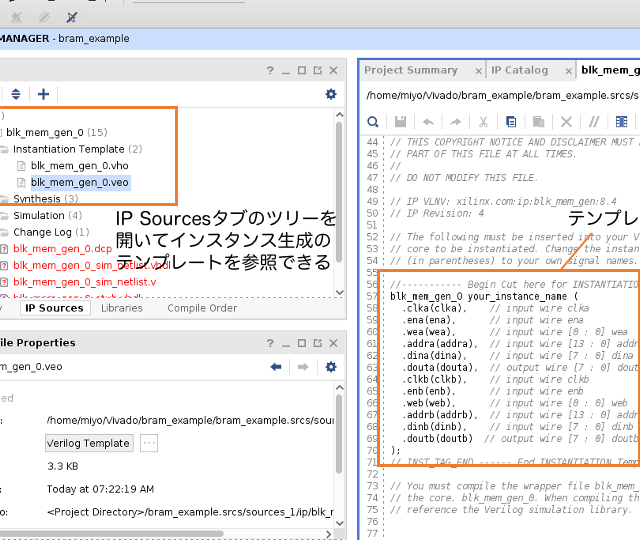This screenshot has height=540, width=640.
Task: Click the Verilog Template type button
Action: coord(89,443)
